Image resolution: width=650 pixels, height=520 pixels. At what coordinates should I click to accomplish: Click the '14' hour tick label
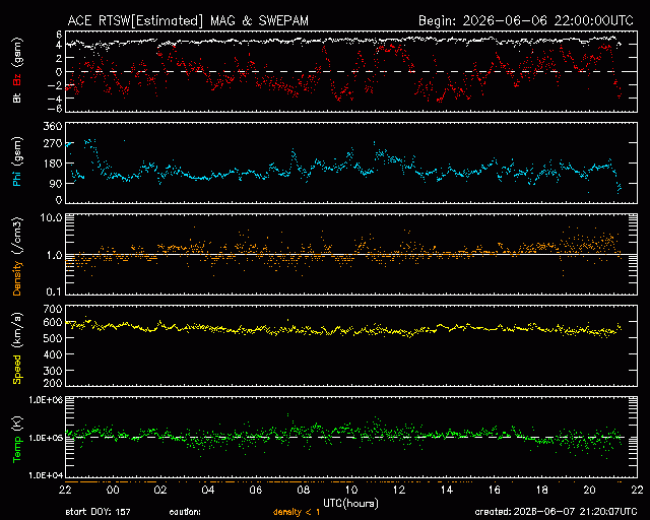[x=446, y=490]
